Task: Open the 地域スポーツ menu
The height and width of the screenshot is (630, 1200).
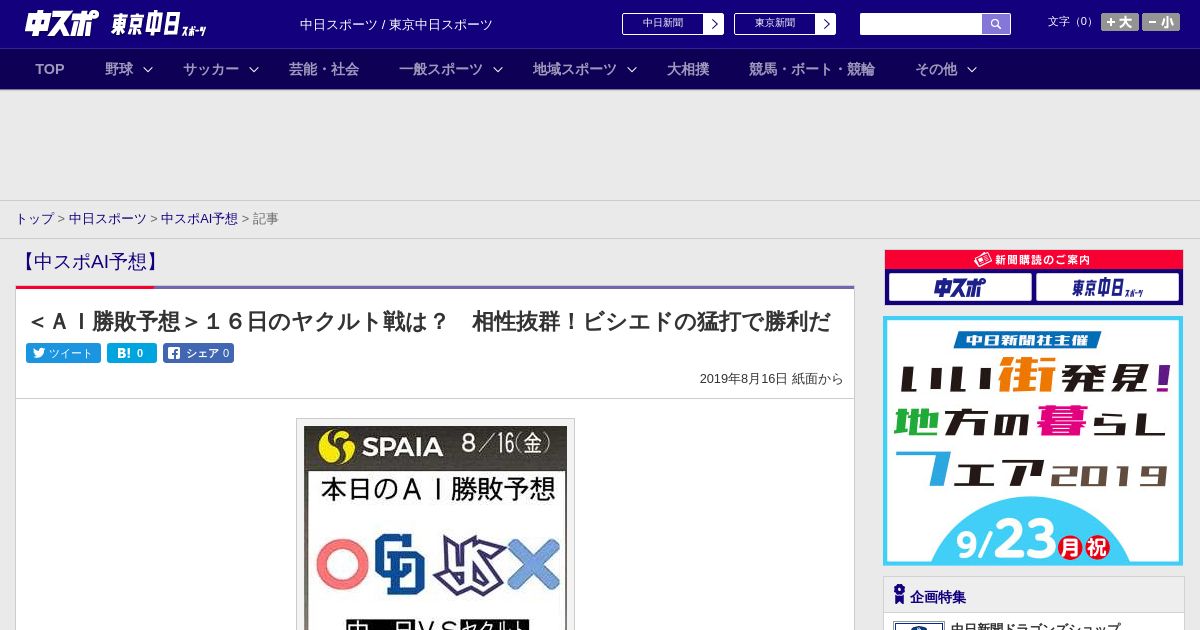Action: (x=575, y=69)
